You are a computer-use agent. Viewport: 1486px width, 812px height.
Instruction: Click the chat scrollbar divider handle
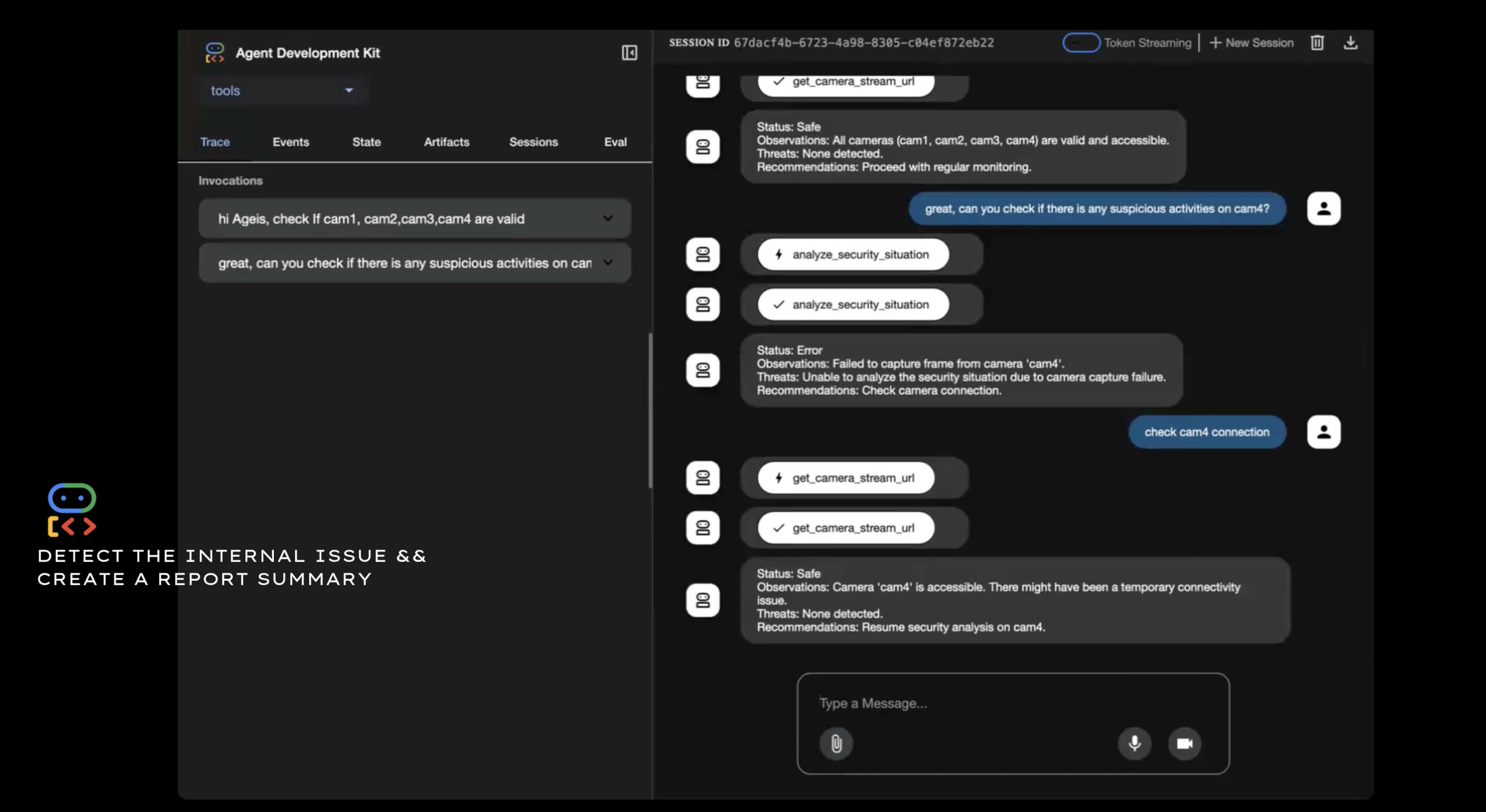(x=651, y=411)
